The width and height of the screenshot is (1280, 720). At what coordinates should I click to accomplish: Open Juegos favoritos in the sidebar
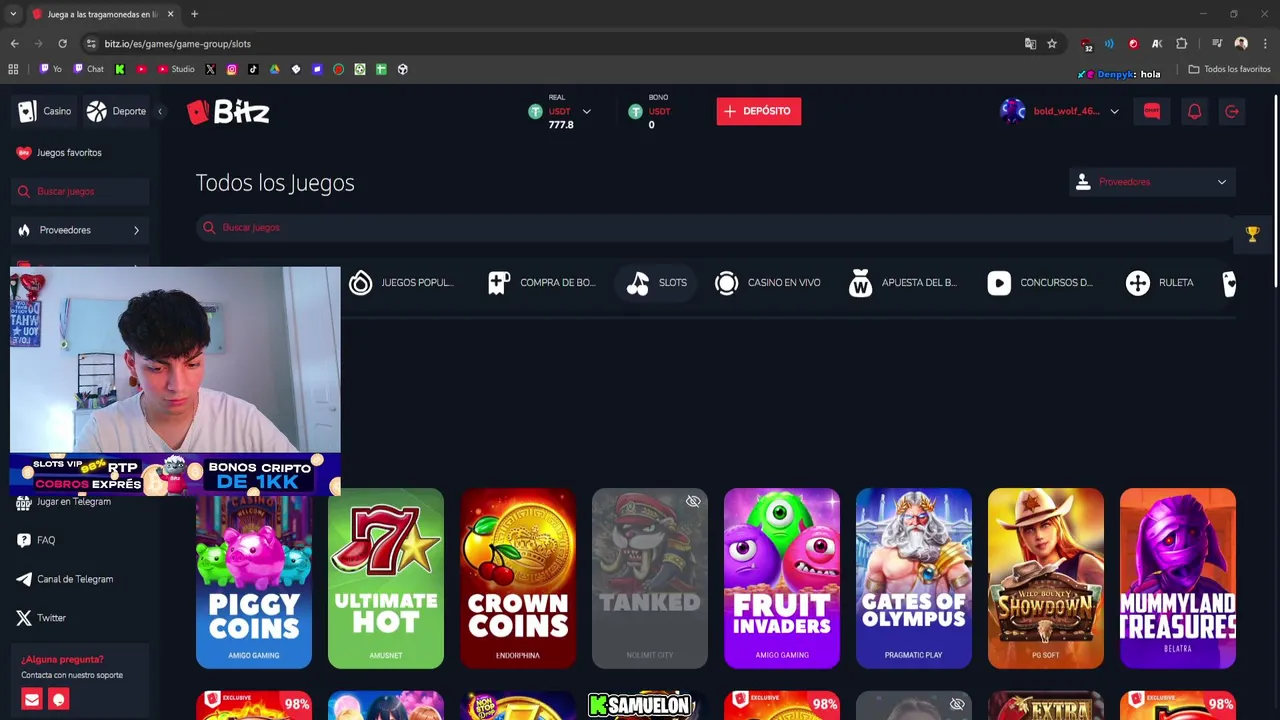[x=60, y=152]
